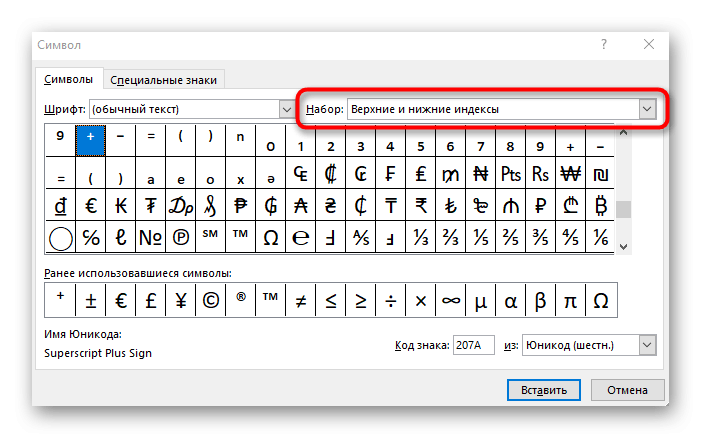This screenshot has width=701, height=438.
Task: Click the symbol grid scrollbar thumb
Action: coord(623,210)
